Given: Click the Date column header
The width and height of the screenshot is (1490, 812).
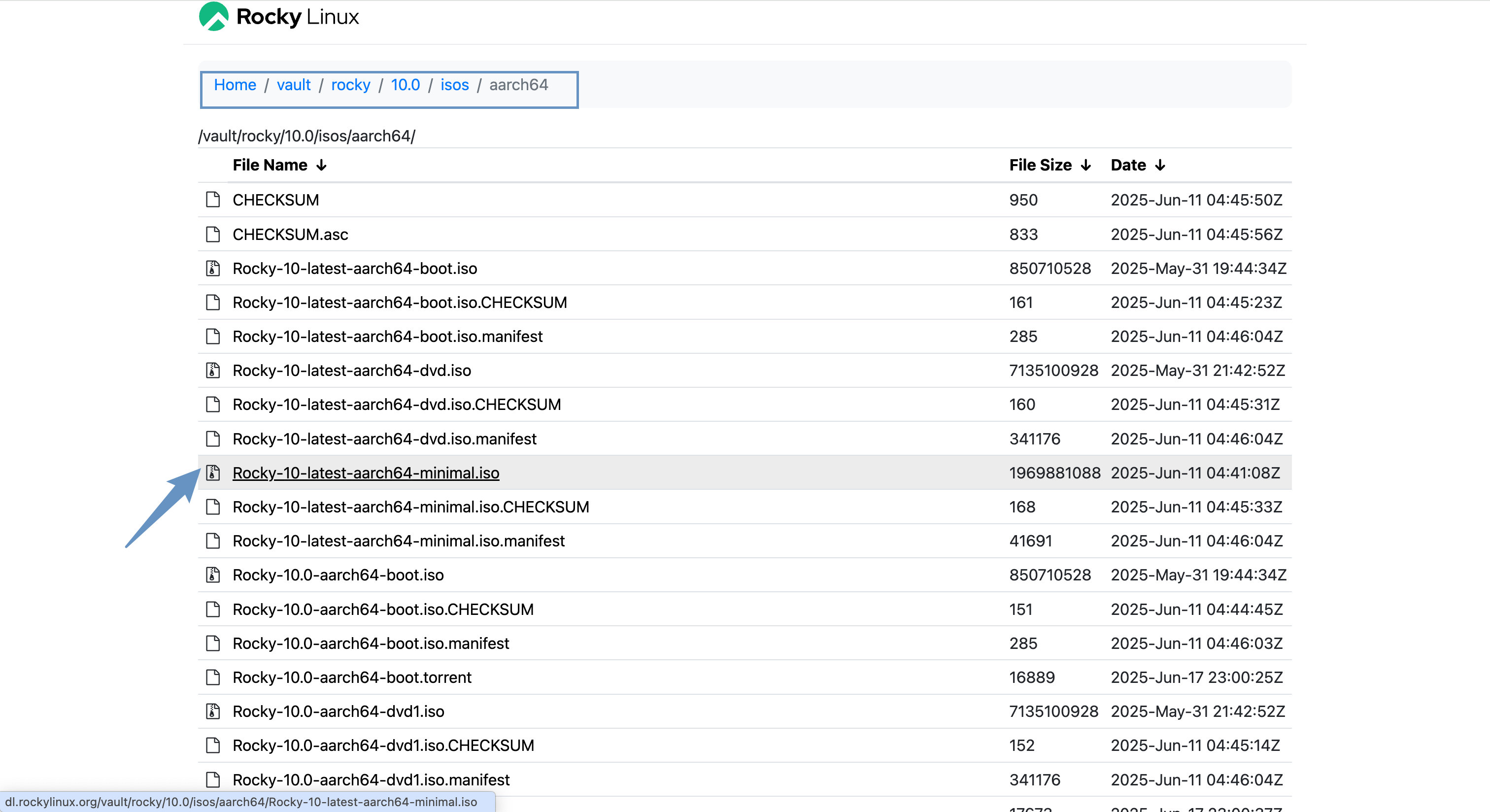Looking at the screenshot, I should coord(1128,166).
